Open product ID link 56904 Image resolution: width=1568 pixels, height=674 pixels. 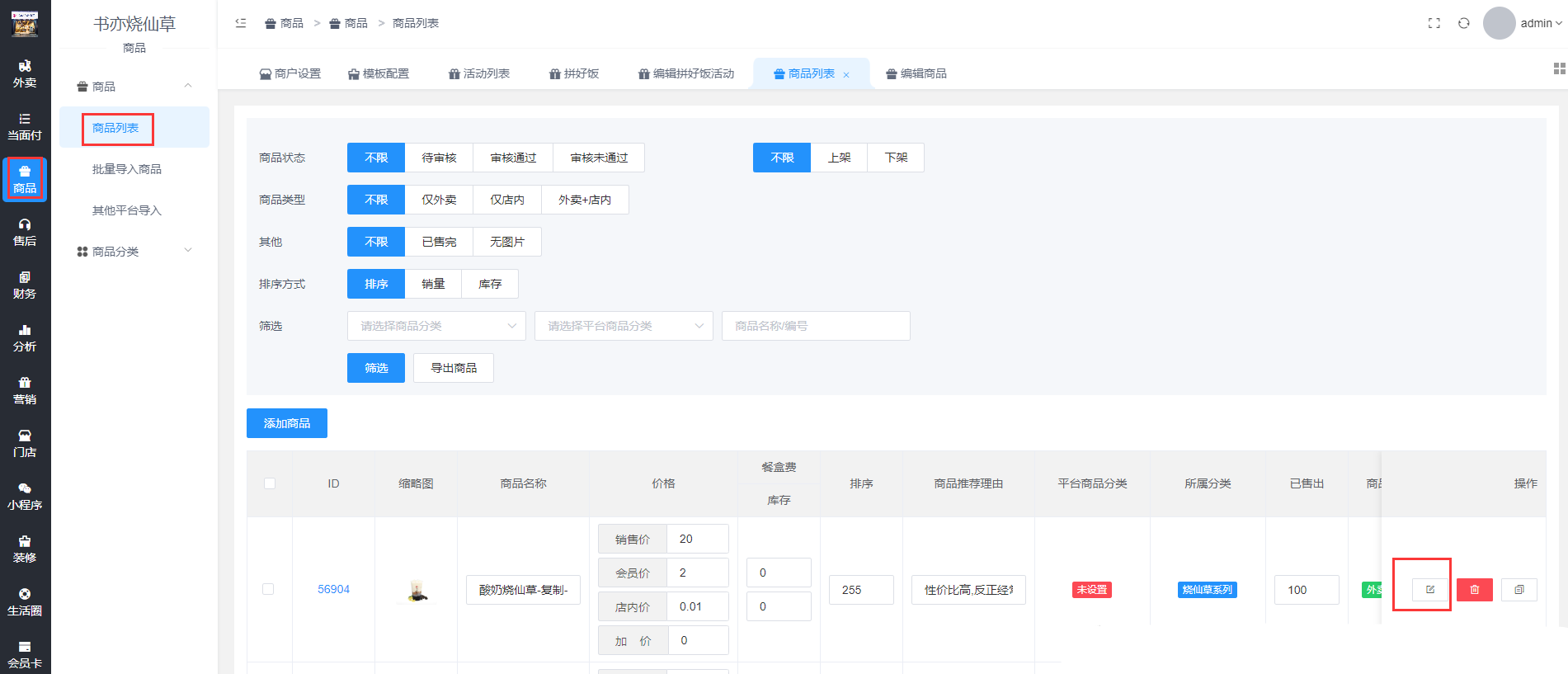click(333, 589)
